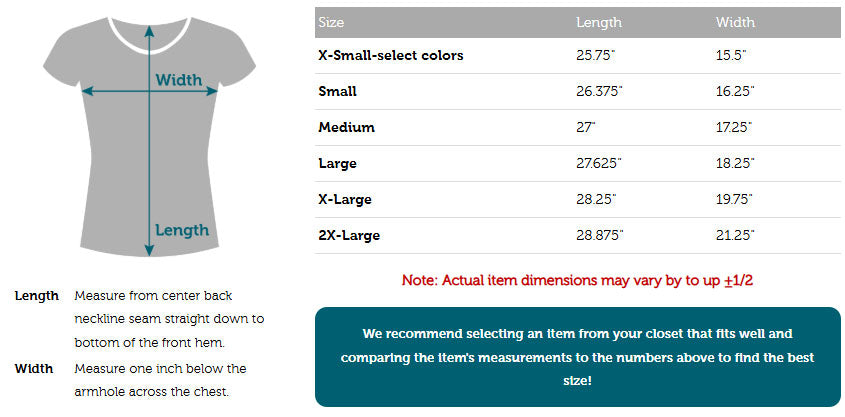Choose the Large size row label

pyautogui.click(x=337, y=163)
